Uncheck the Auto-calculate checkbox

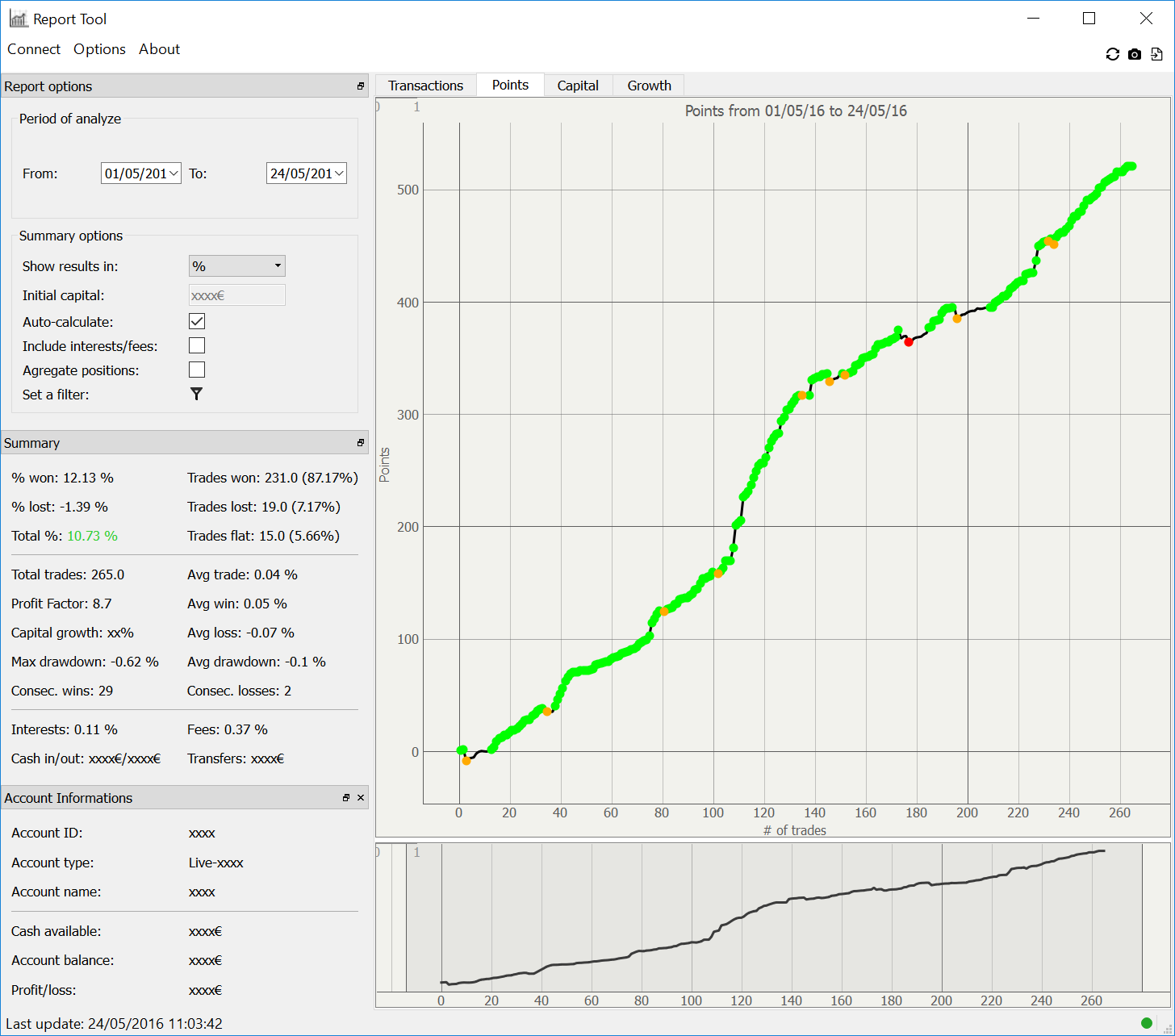(x=197, y=321)
